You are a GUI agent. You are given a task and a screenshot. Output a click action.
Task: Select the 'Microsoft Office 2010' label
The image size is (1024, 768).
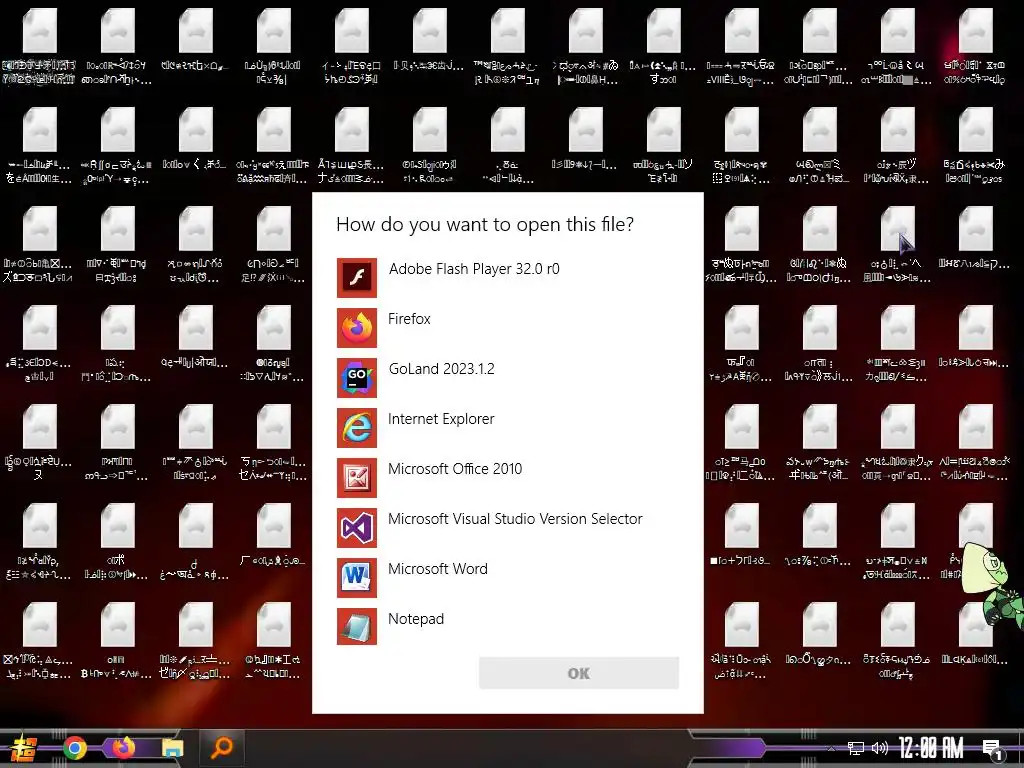point(455,469)
